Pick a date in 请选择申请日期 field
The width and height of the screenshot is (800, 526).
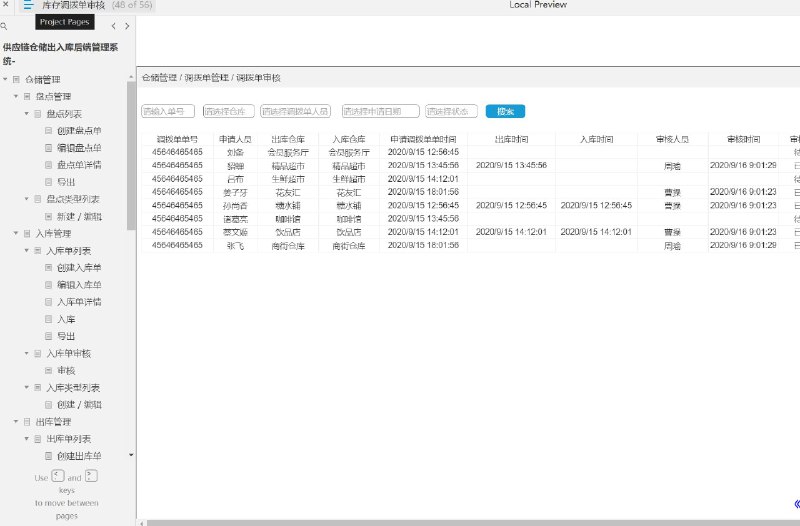click(381, 111)
